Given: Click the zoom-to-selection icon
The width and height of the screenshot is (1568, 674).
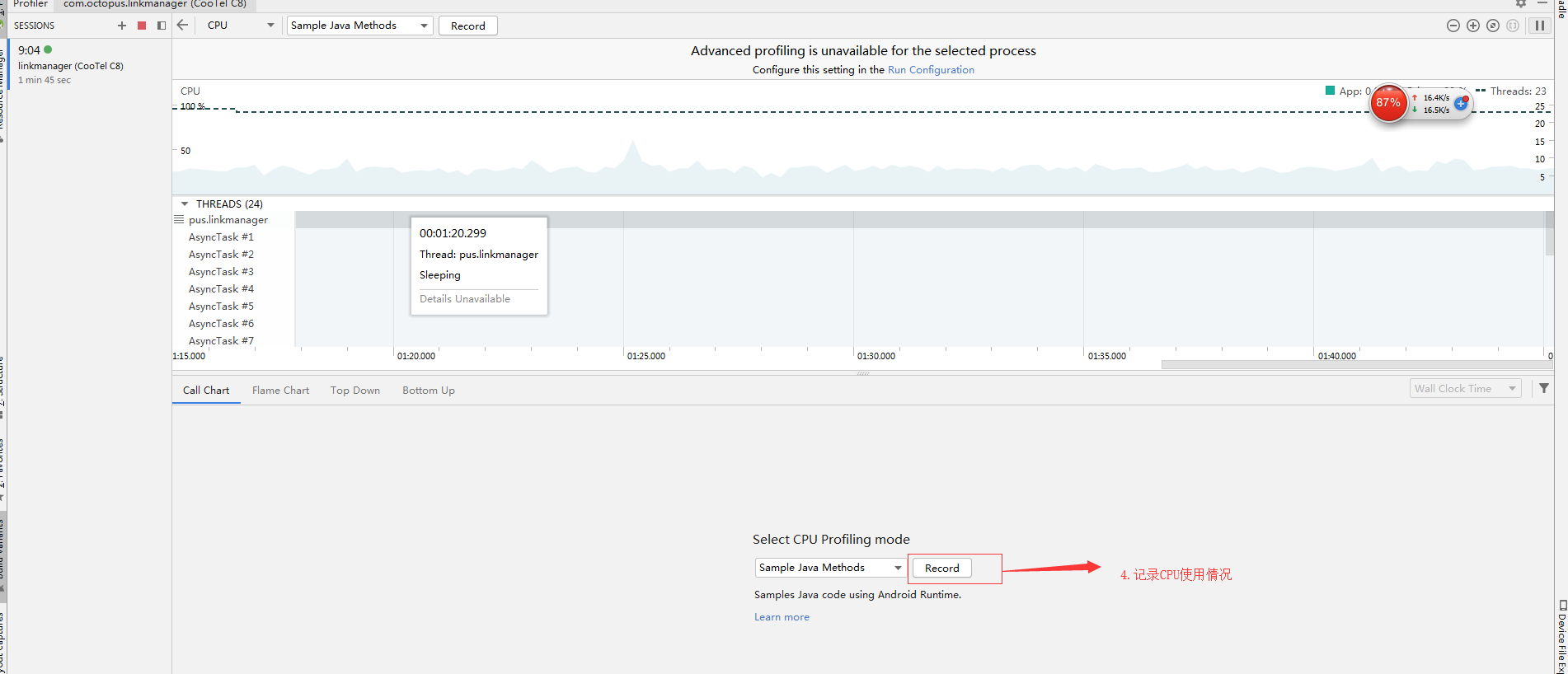Looking at the screenshot, I should (x=1513, y=26).
